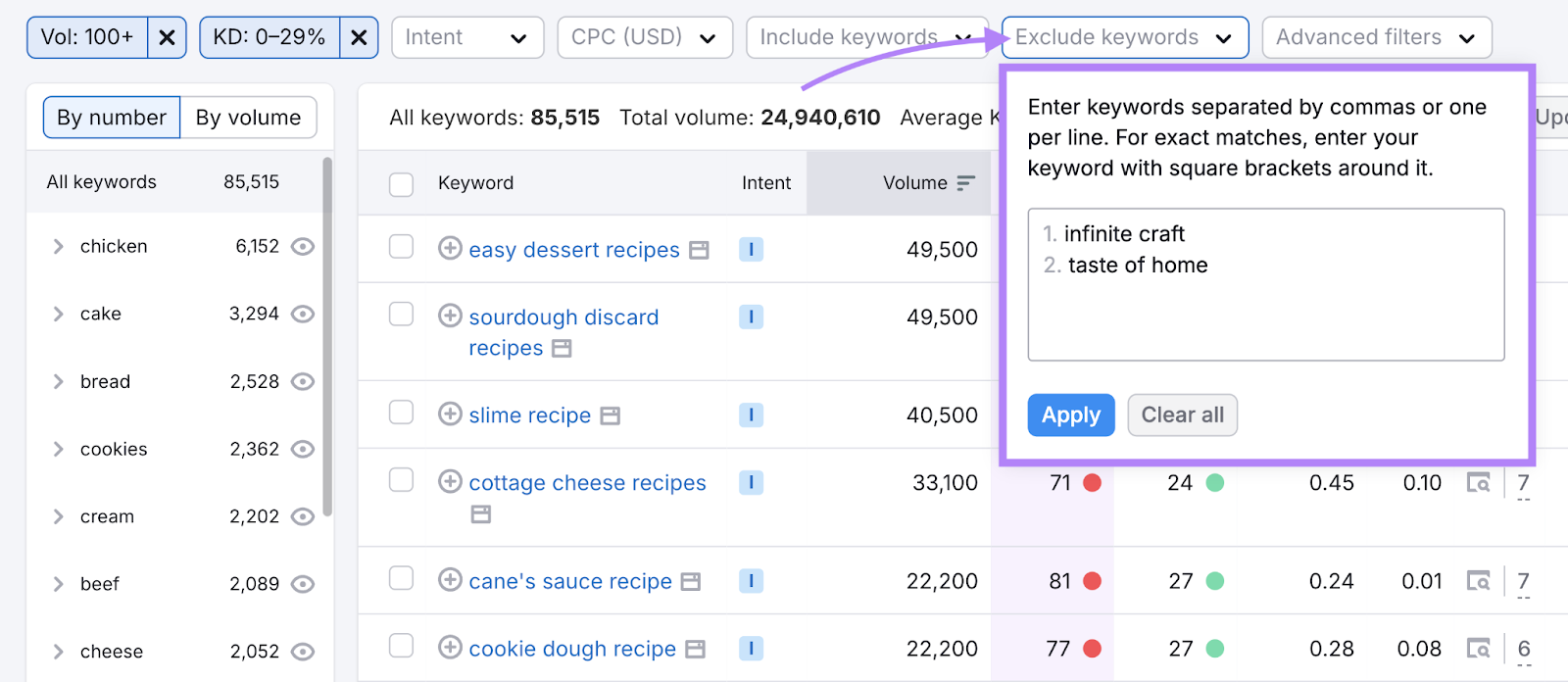The image size is (1568, 682).
Task: Click the Volume column sort icon
Action: pos(965,183)
